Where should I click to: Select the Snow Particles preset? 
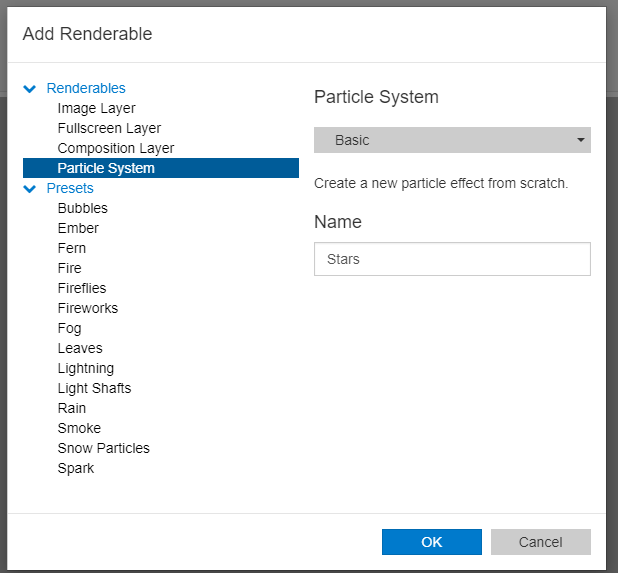click(103, 448)
